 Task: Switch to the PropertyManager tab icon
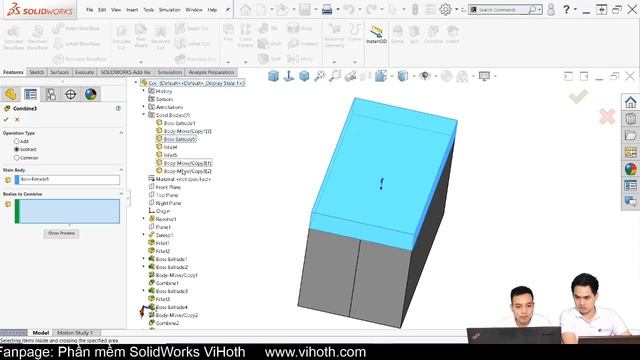click(x=31, y=94)
